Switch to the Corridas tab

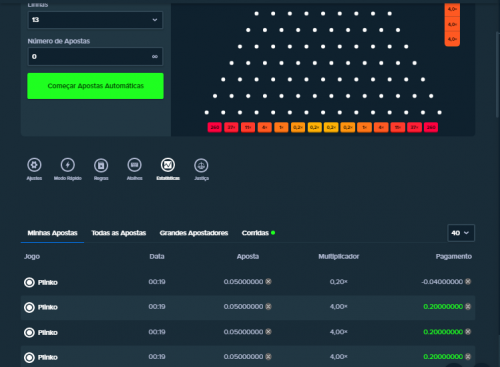click(x=255, y=233)
